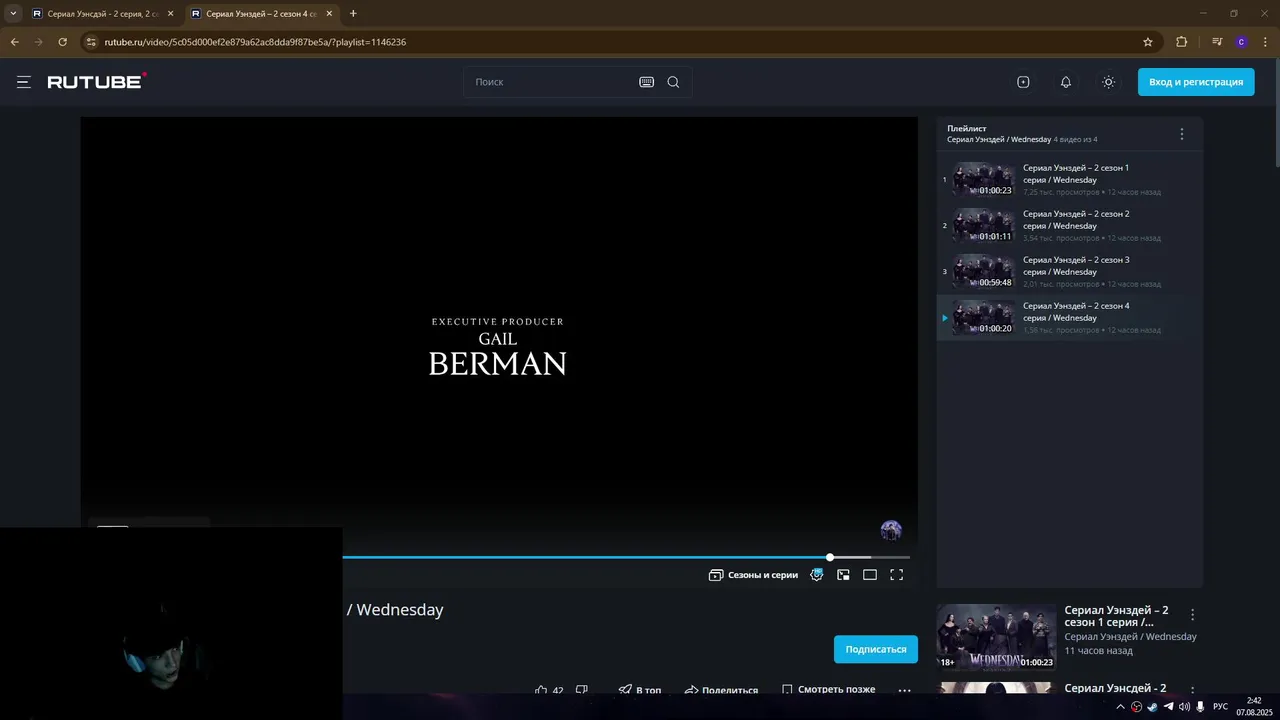Open recommended 2 сезон 1 серия thumbnail
Screen dimensions: 1280x720
click(x=996, y=636)
